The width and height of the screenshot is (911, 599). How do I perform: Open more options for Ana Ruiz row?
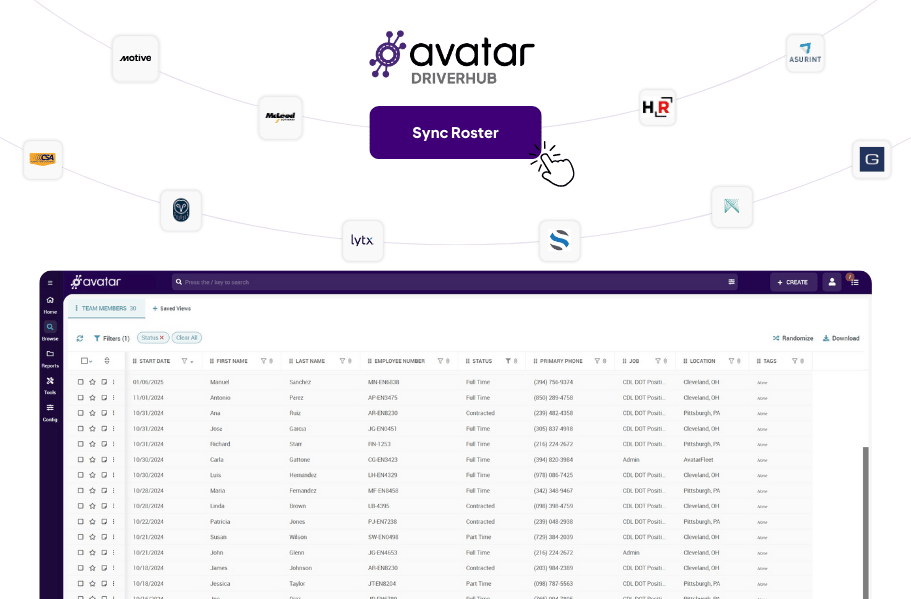coord(114,413)
